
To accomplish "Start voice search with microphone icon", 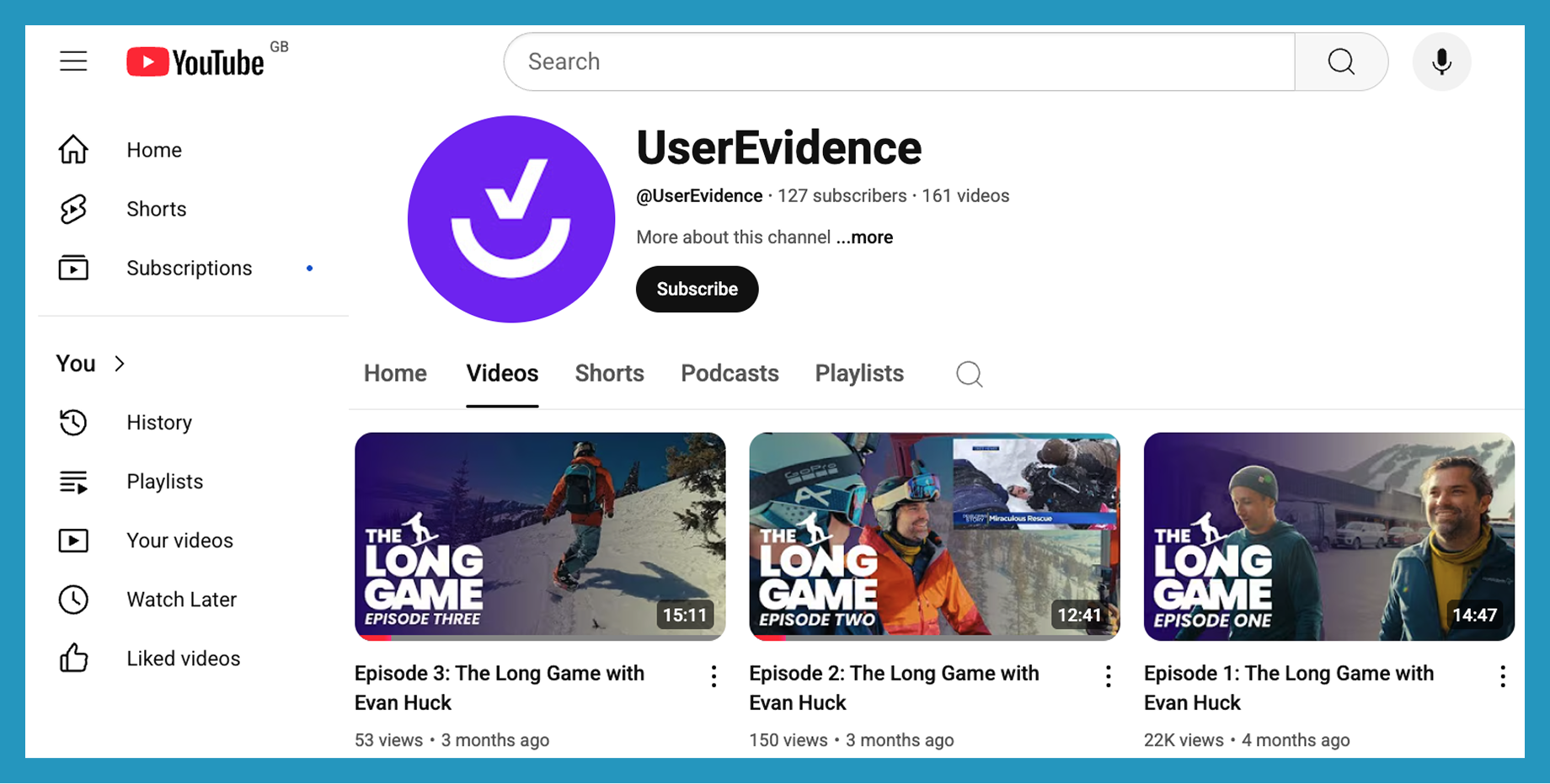I will pos(1441,61).
